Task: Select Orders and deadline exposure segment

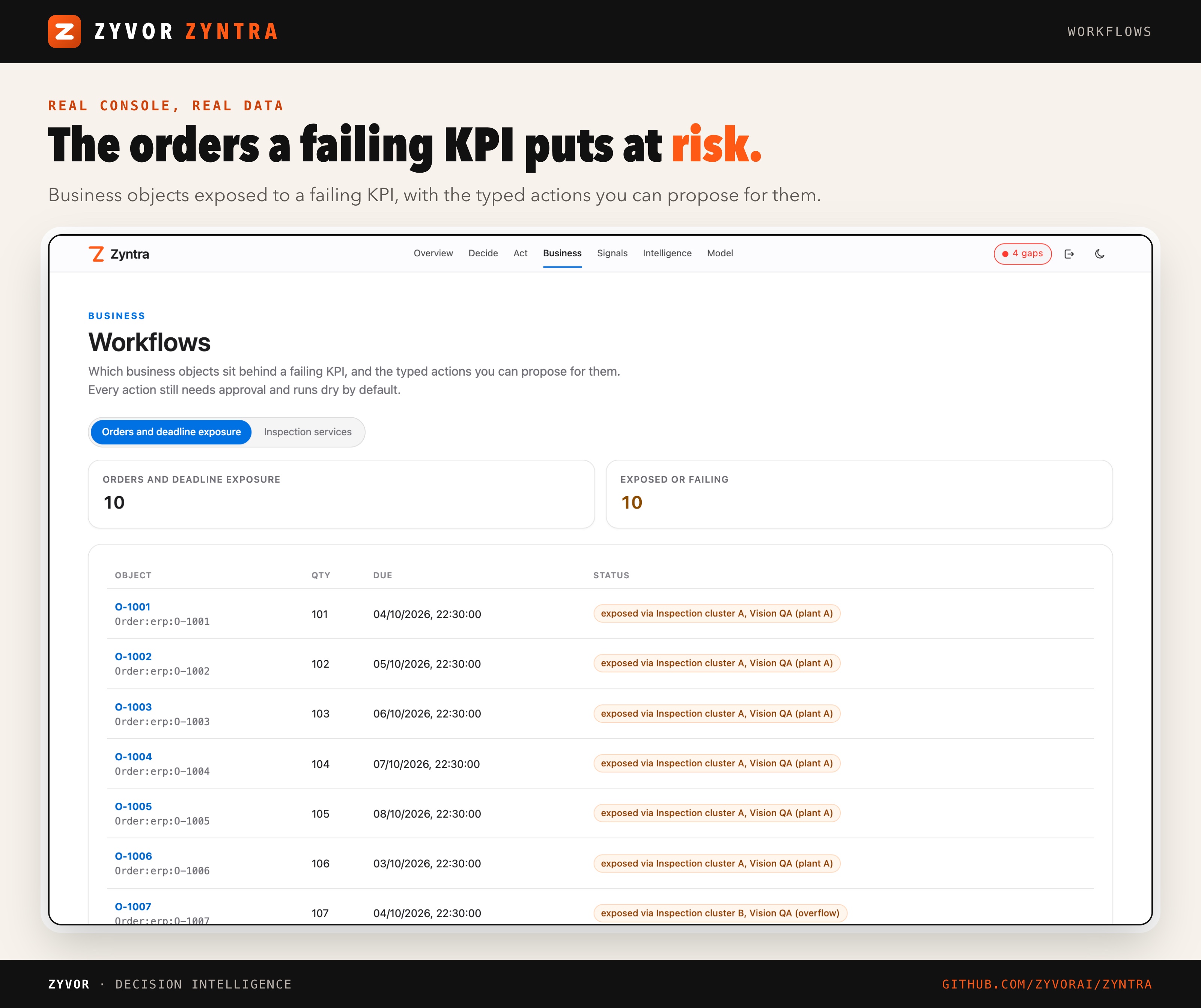Action: tap(171, 432)
